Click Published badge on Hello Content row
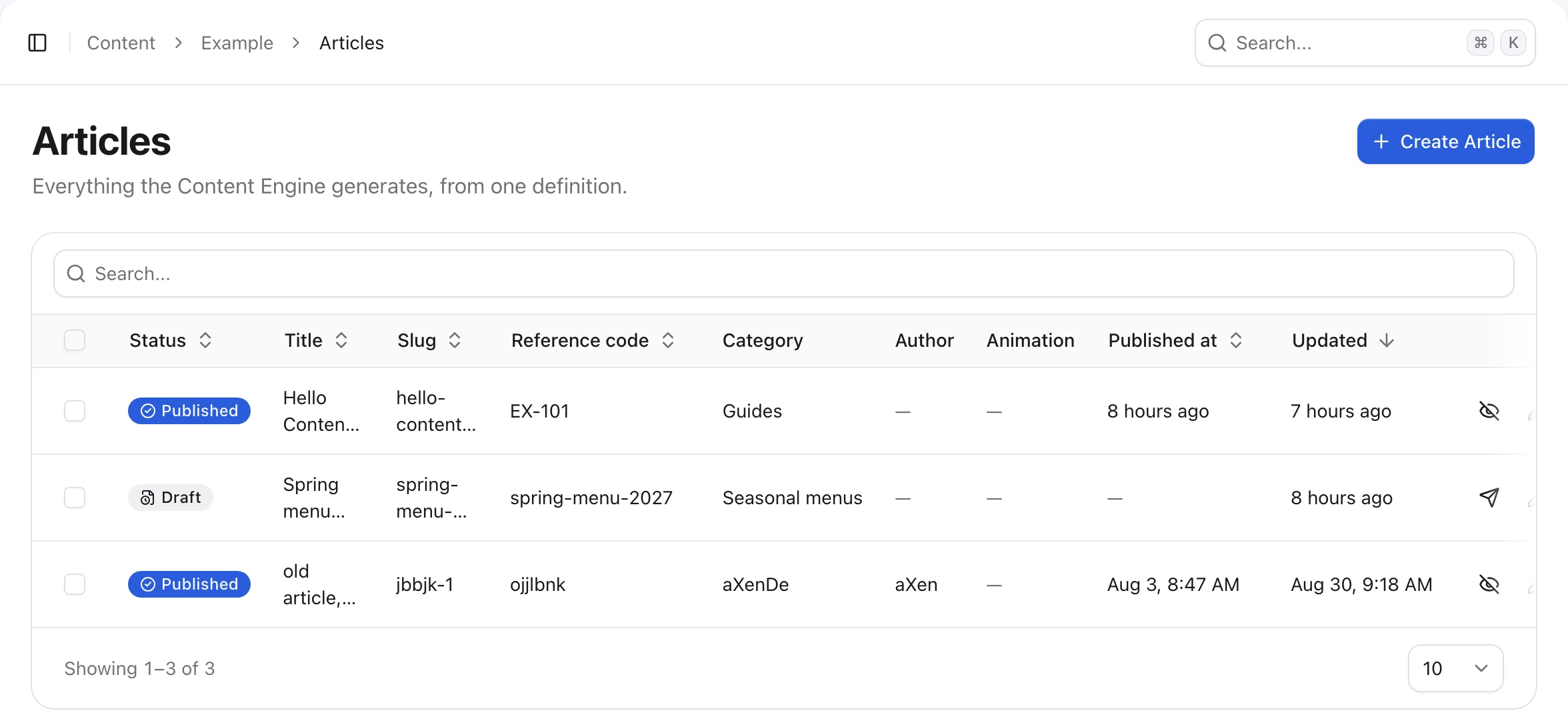The image size is (1568, 719). pos(189,411)
